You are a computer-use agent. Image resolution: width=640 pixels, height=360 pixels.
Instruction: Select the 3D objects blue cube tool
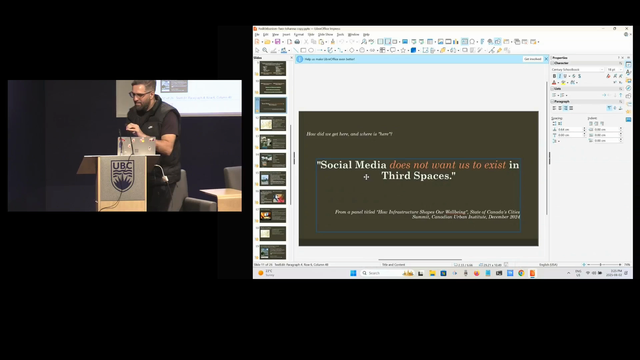pos(413,50)
